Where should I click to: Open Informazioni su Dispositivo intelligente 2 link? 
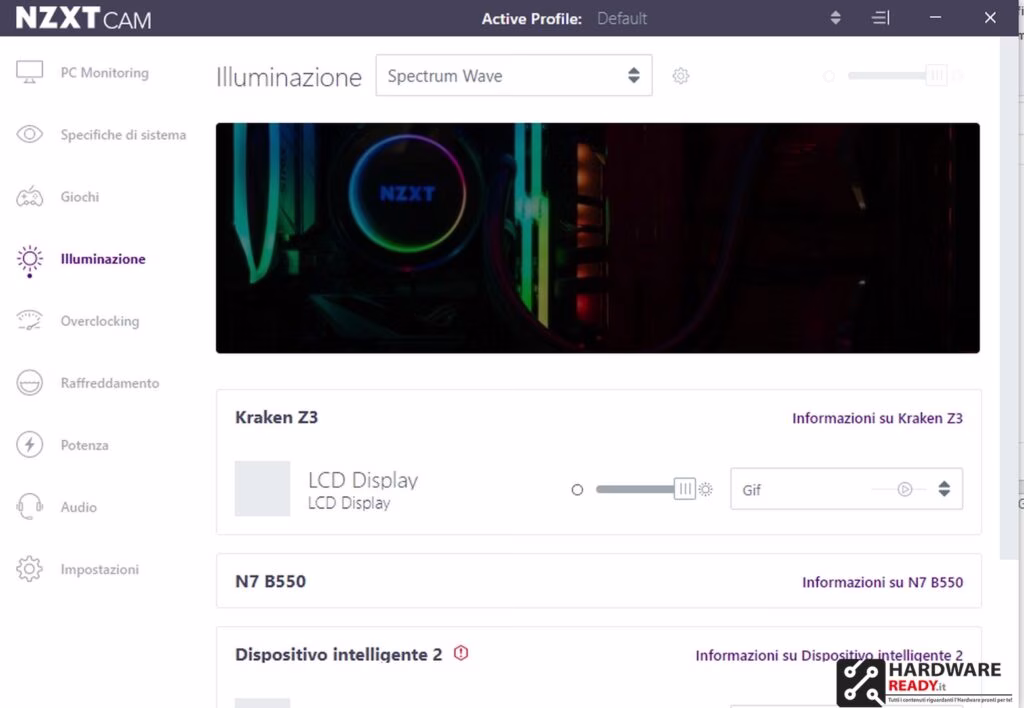[829, 654]
